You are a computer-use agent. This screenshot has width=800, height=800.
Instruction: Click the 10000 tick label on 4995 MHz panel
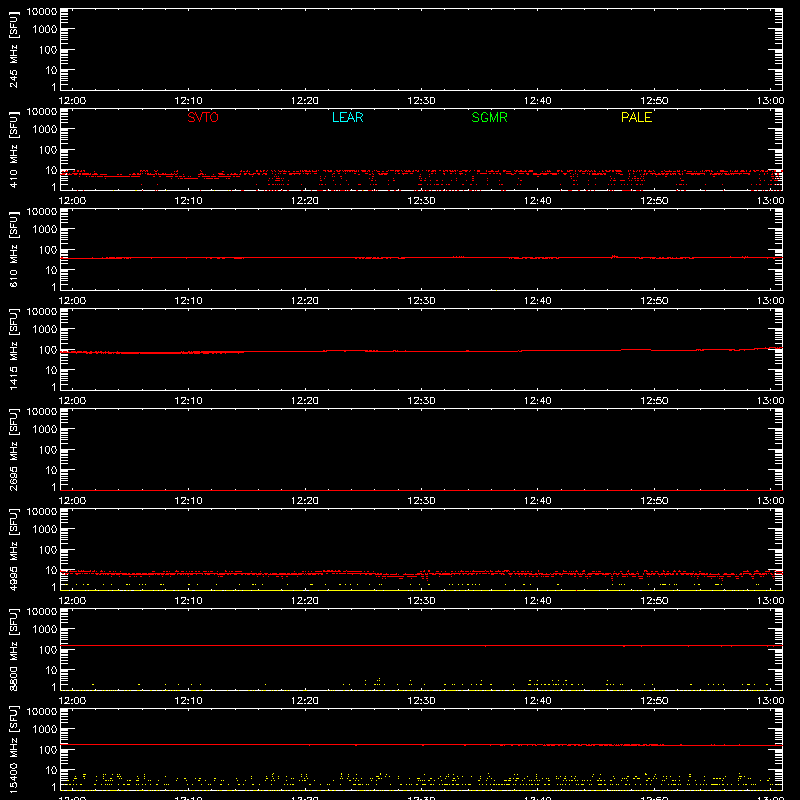pos(42,512)
